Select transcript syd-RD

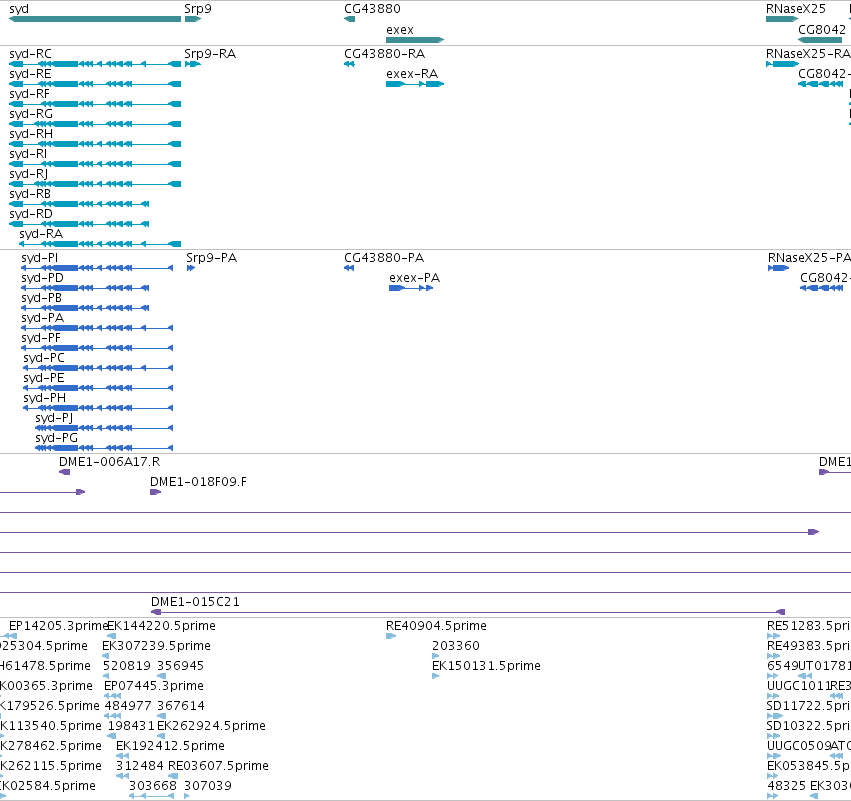point(79,224)
